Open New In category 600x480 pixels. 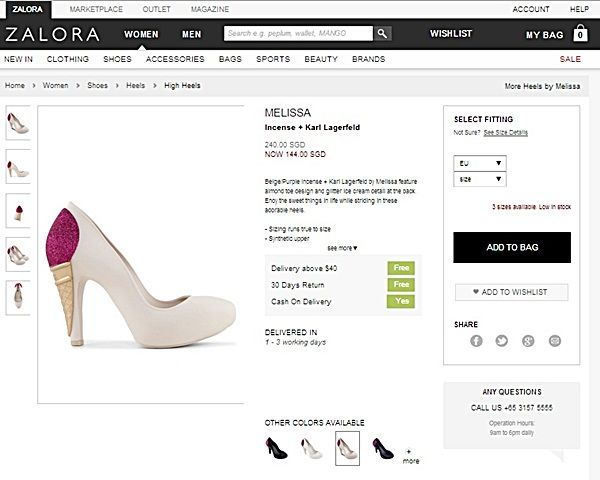[x=18, y=59]
